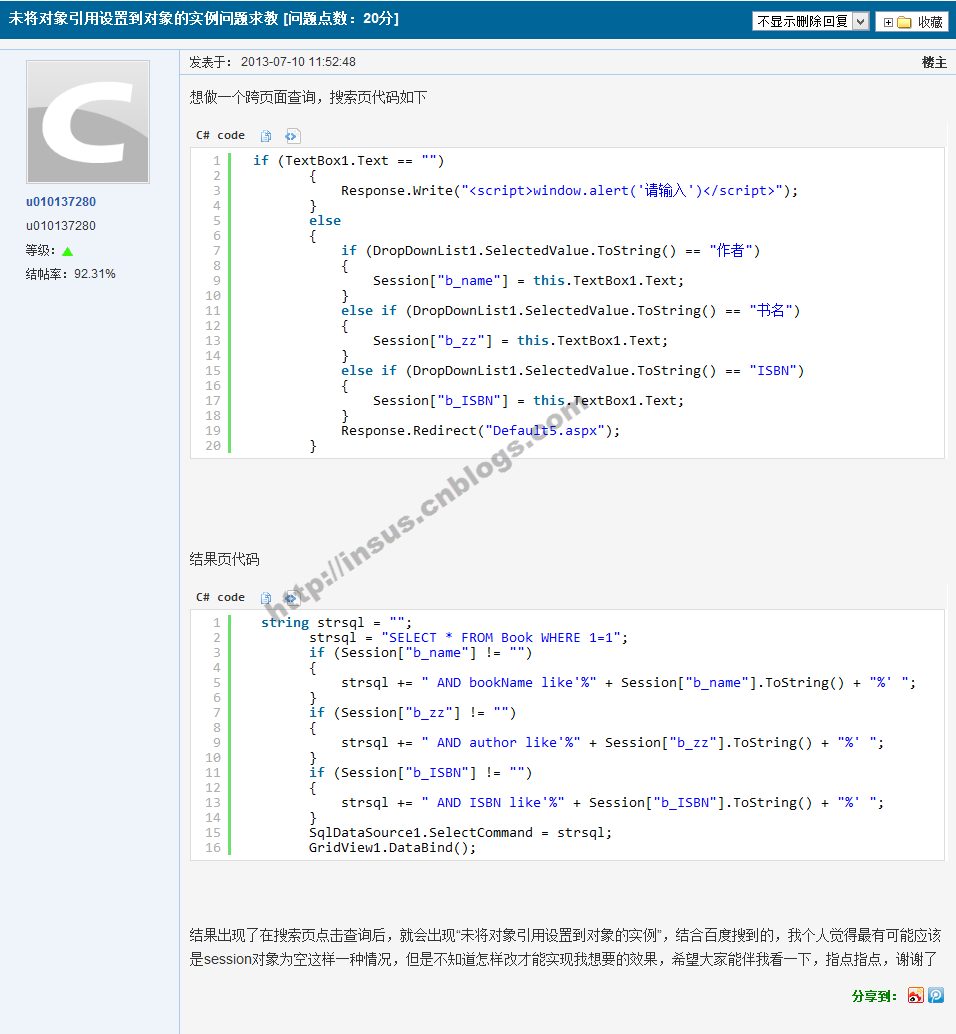The width and height of the screenshot is (956, 1034).
Task: Click the 结帖率: 92.31% text
Action: (71, 274)
